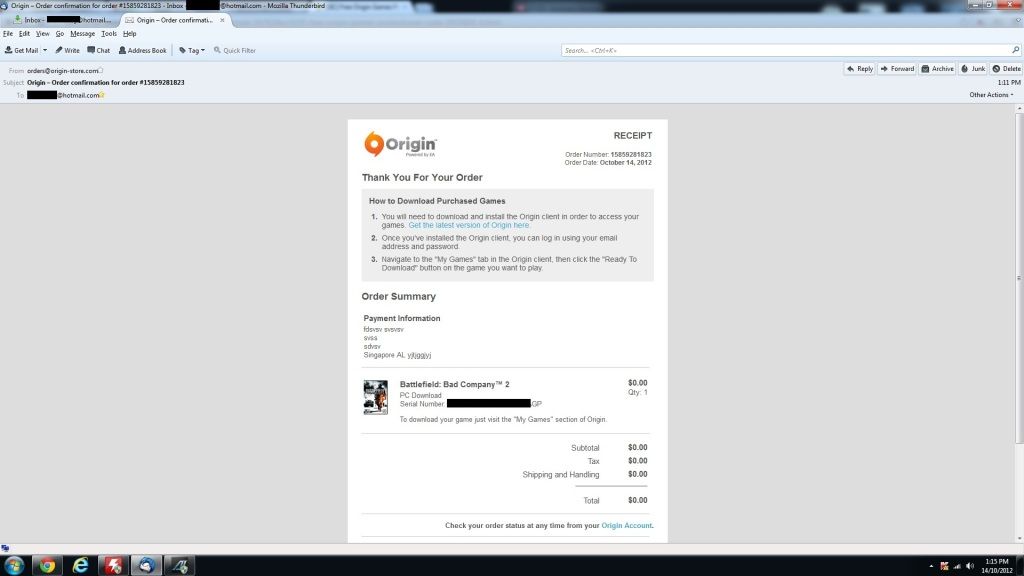Close the Origin order confirmation tab

[x=222, y=20]
